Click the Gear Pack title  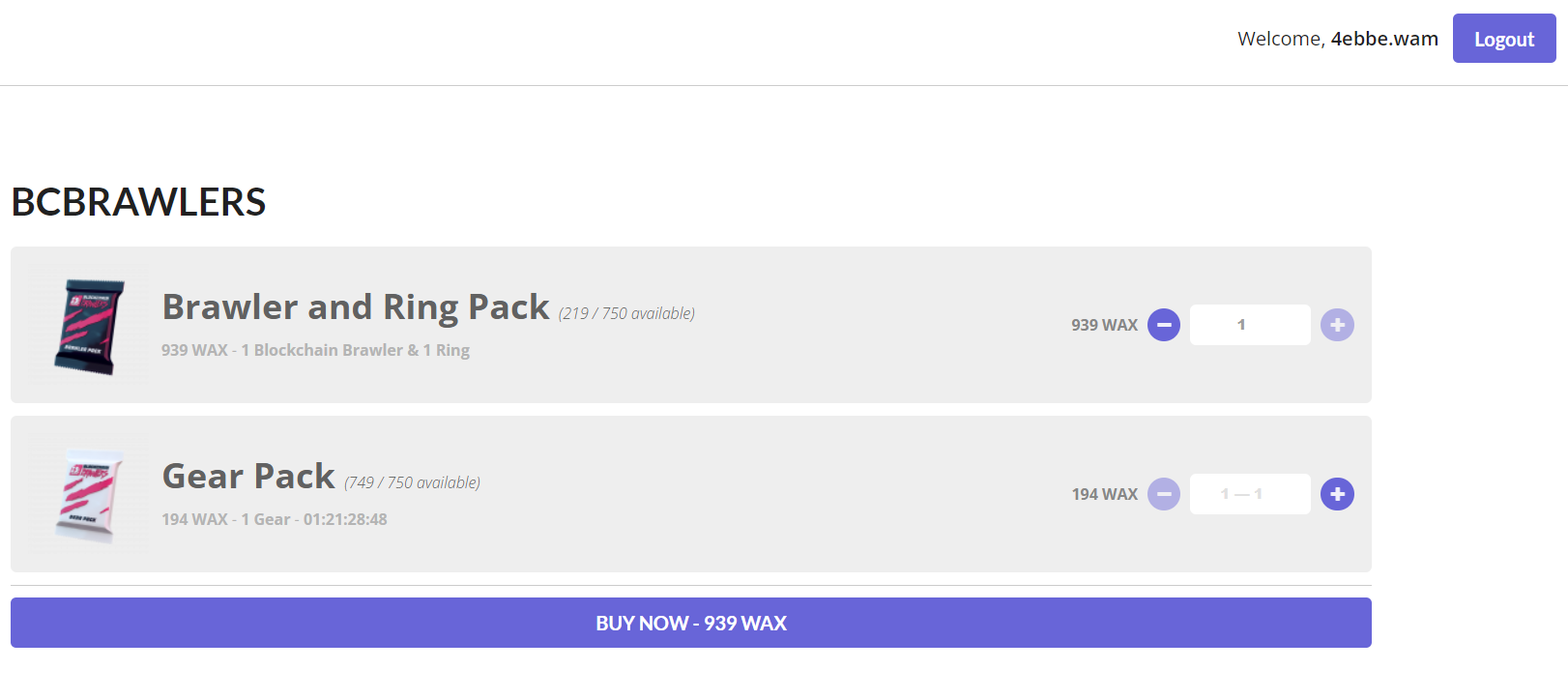(x=248, y=476)
